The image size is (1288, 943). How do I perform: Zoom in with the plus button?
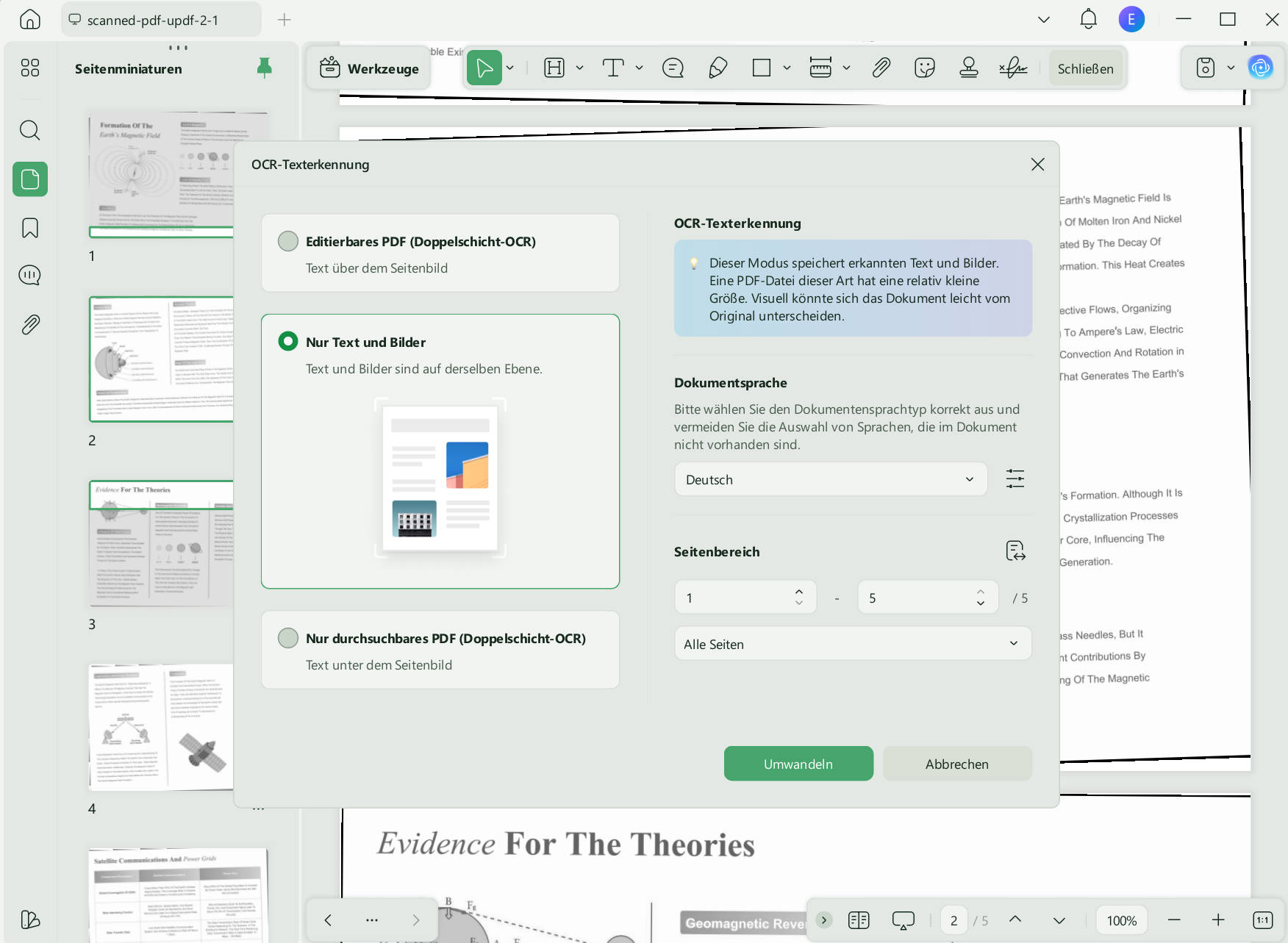[1218, 920]
